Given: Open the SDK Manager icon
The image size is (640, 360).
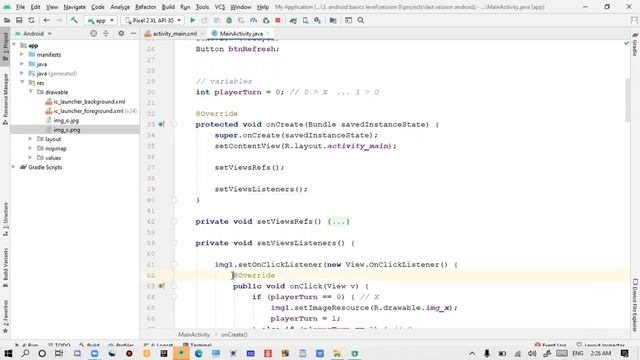Looking at the screenshot, I should click(317, 20).
